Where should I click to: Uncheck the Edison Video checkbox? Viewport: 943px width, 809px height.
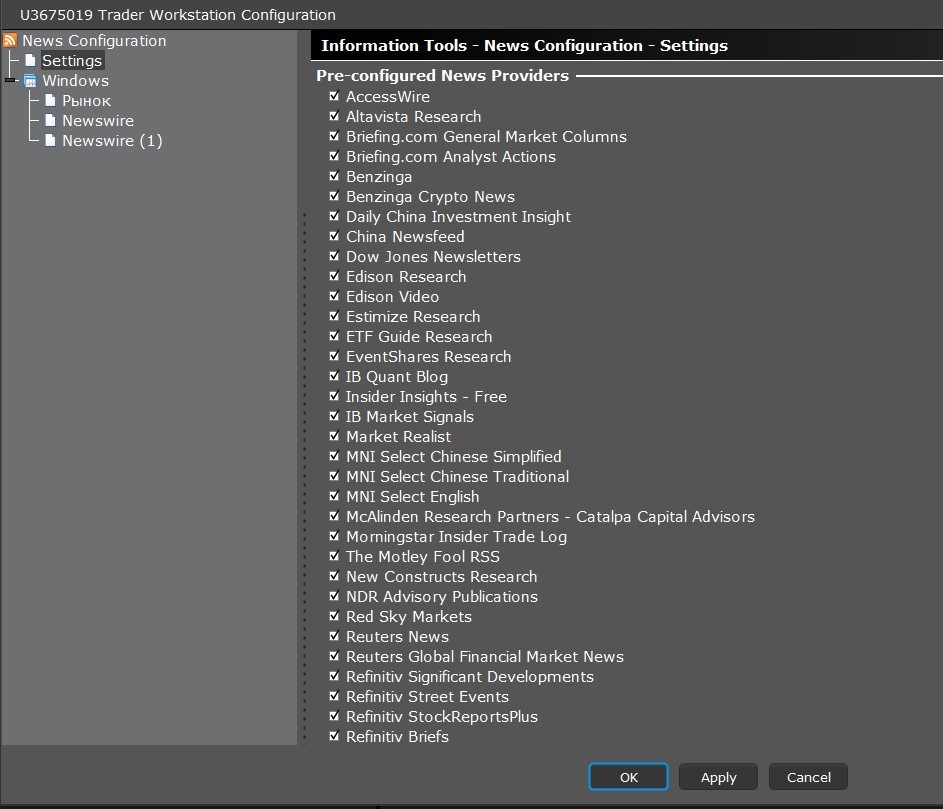[x=334, y=295]
